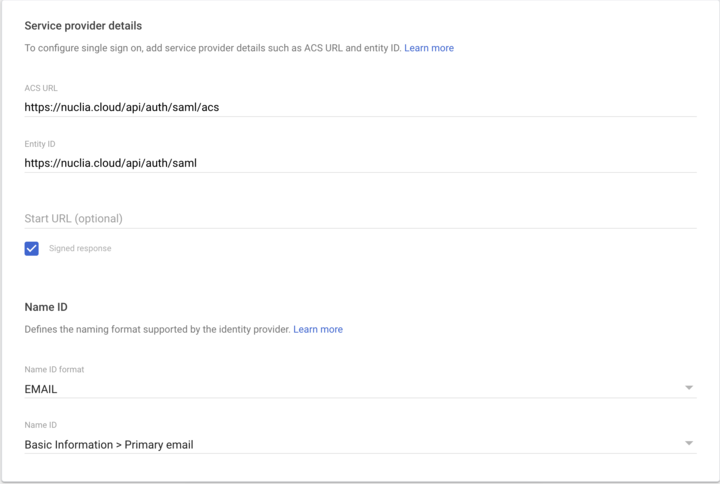Click the Name ID section heading
This screenshot has height=484, width=720.
[x=46, y=307]
